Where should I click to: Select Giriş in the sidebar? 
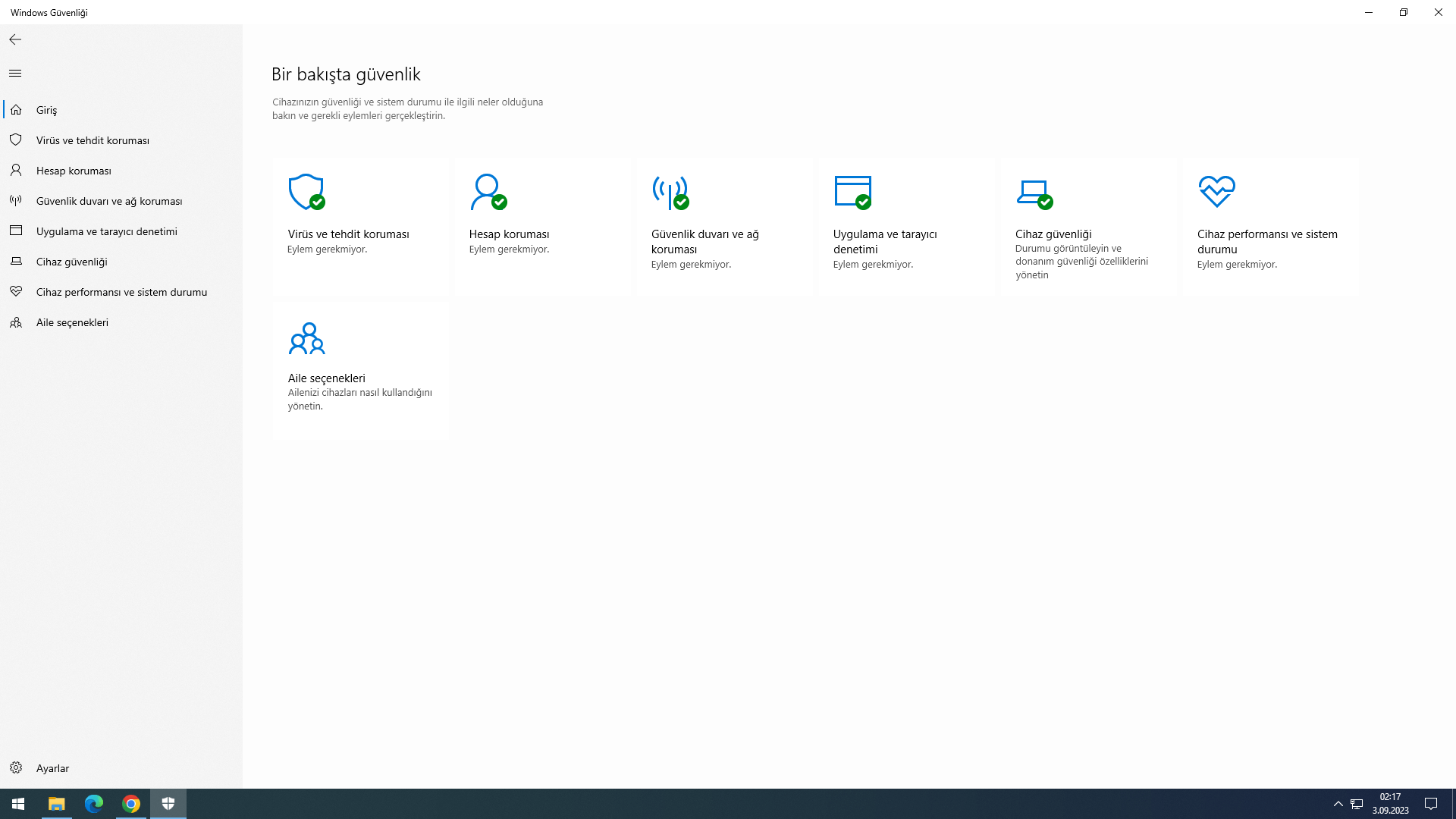46,110
